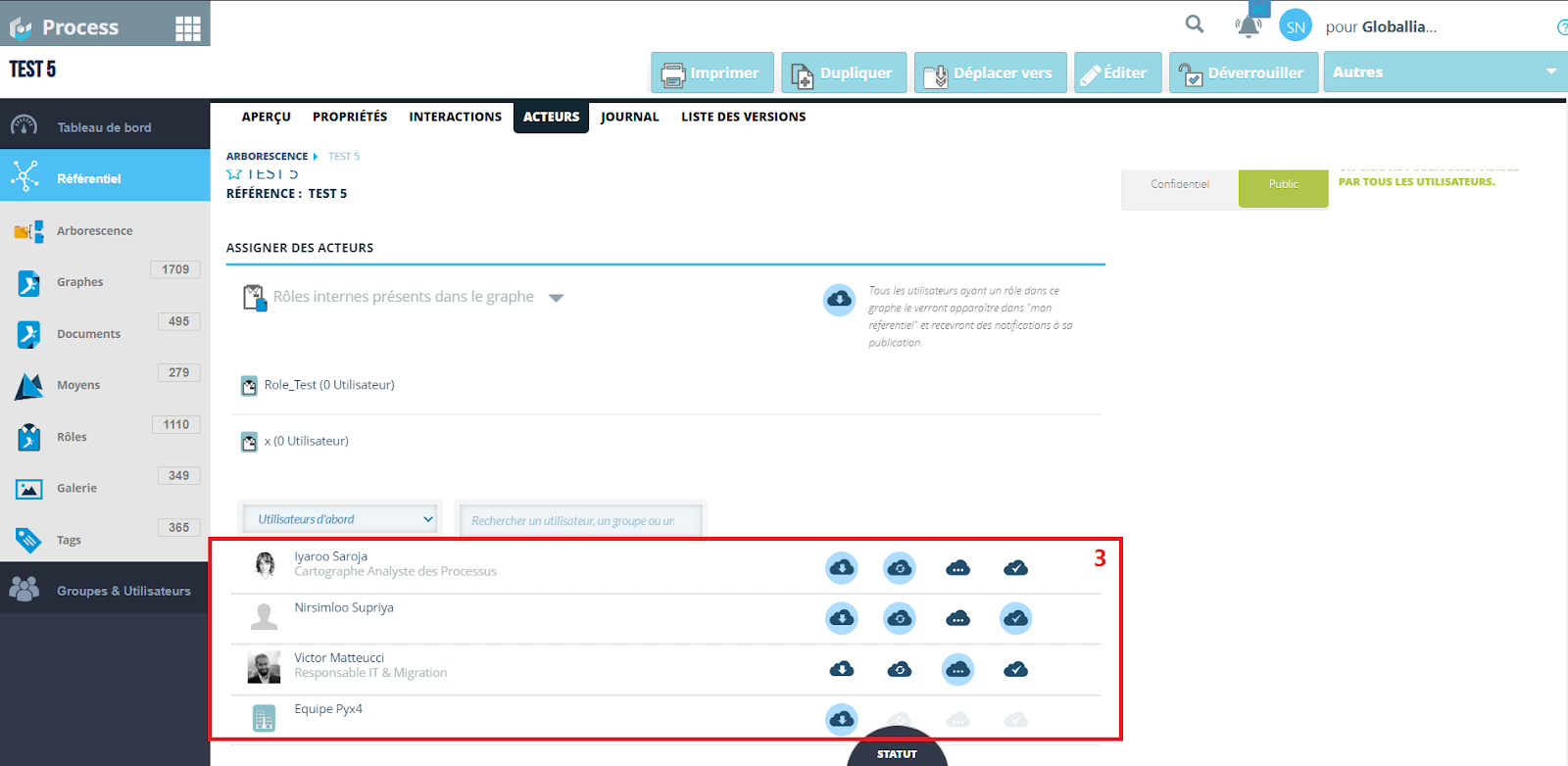Expand the Rôles internes présents dropdown

pyautogui.click(x=557, y=298)
